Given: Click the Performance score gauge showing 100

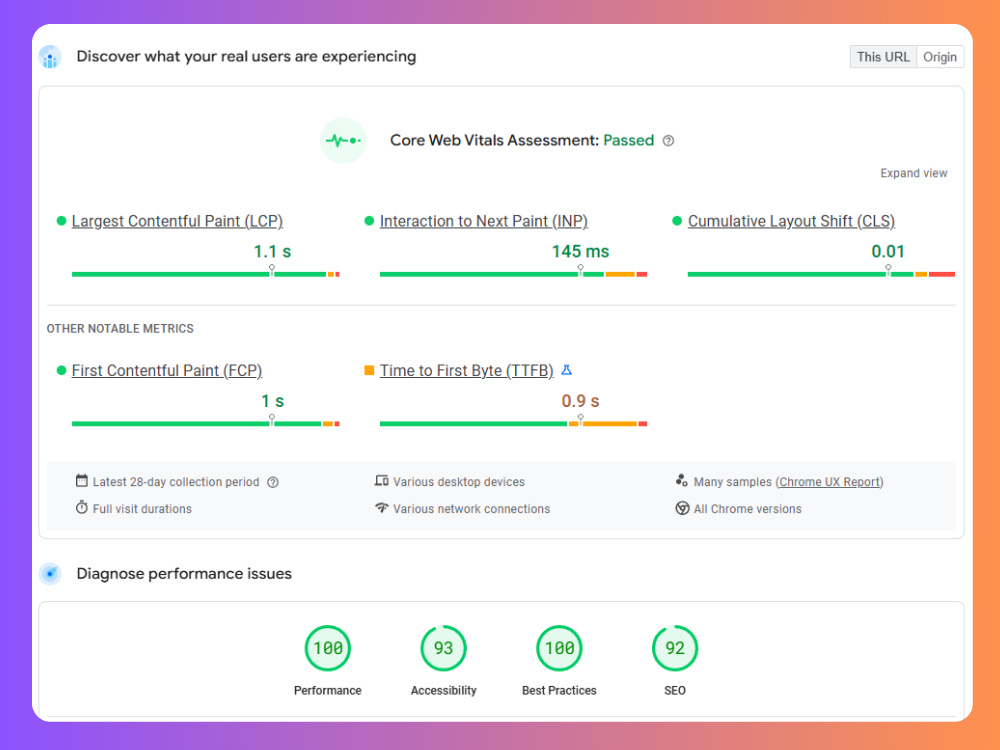Looking at the screenshot, I should [x=328, y=648].
